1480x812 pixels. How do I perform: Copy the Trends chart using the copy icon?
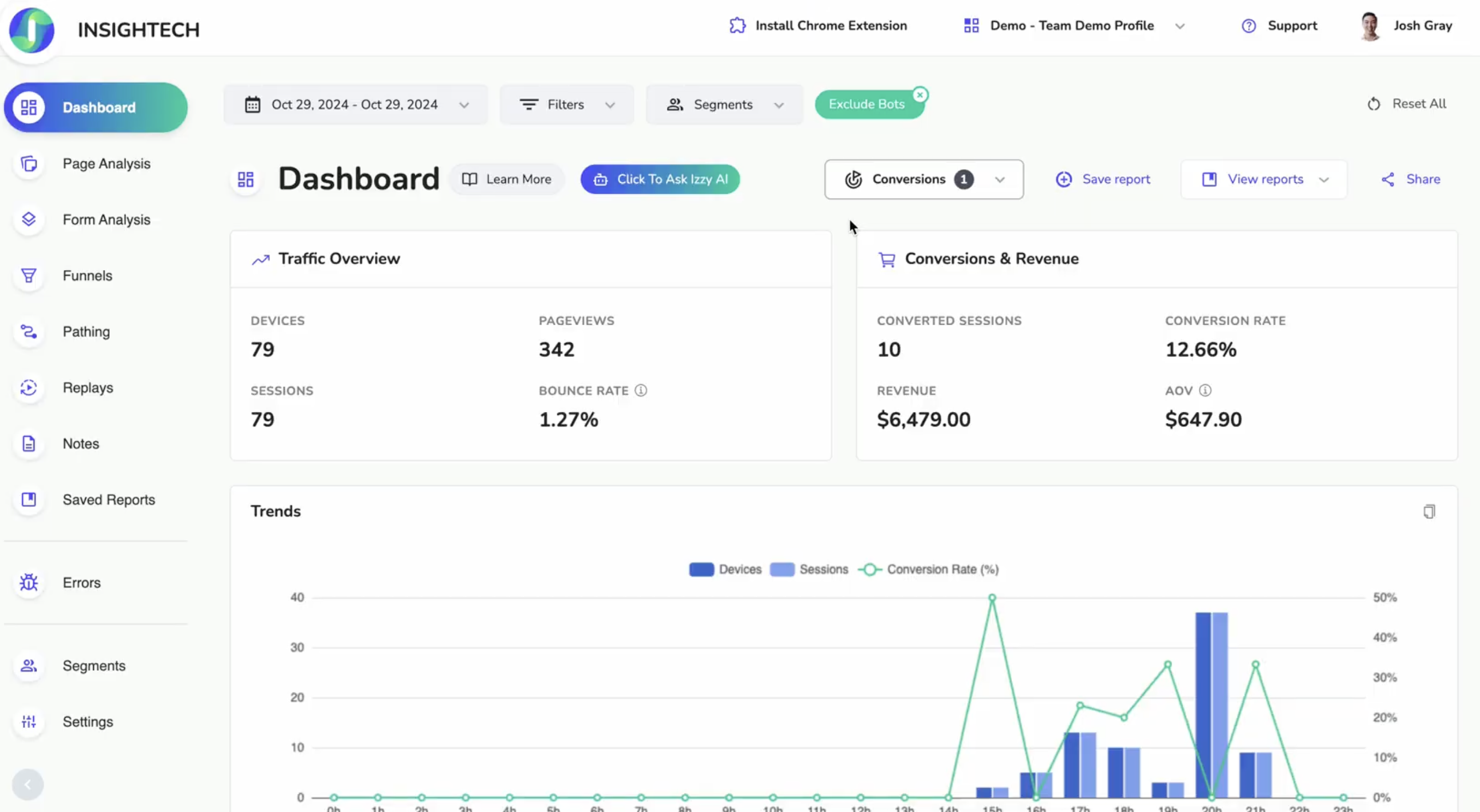pos(1429,511)
